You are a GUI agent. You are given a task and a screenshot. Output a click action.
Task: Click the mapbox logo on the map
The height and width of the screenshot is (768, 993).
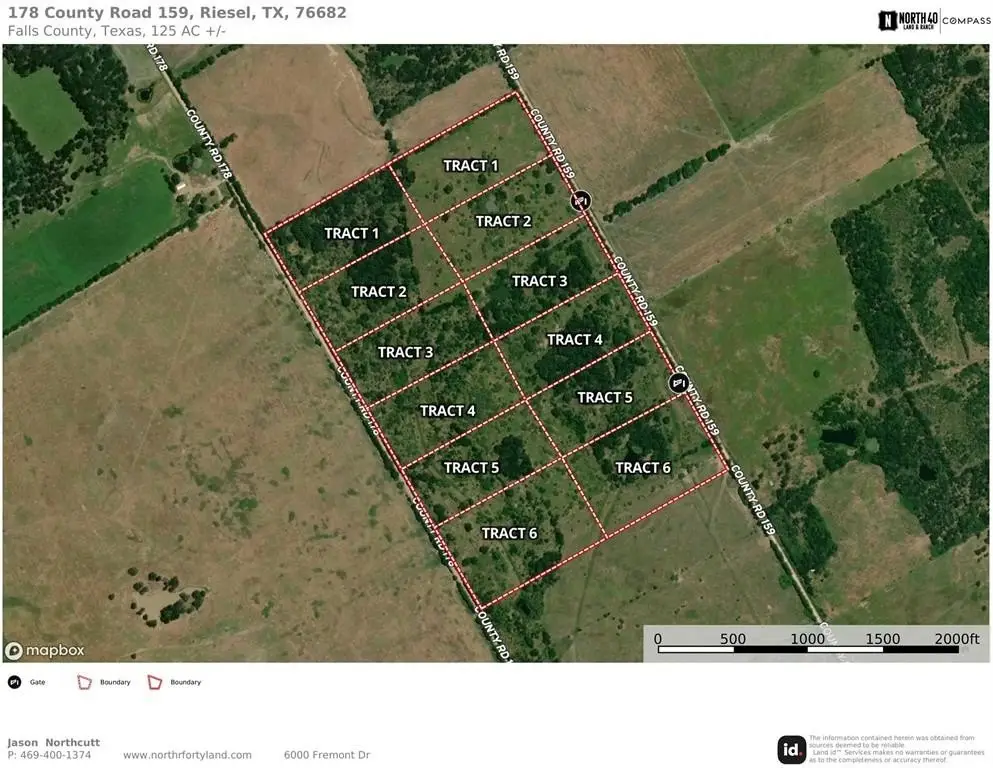[x=45, y=650]
